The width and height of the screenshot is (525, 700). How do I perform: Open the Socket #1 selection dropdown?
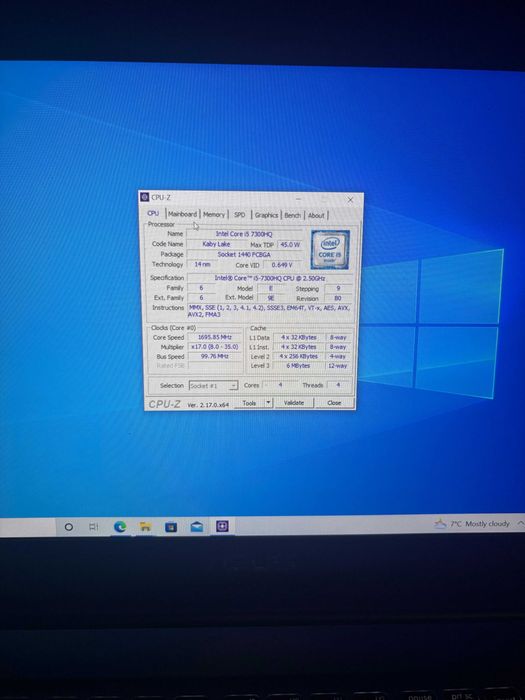coord(213,385)
